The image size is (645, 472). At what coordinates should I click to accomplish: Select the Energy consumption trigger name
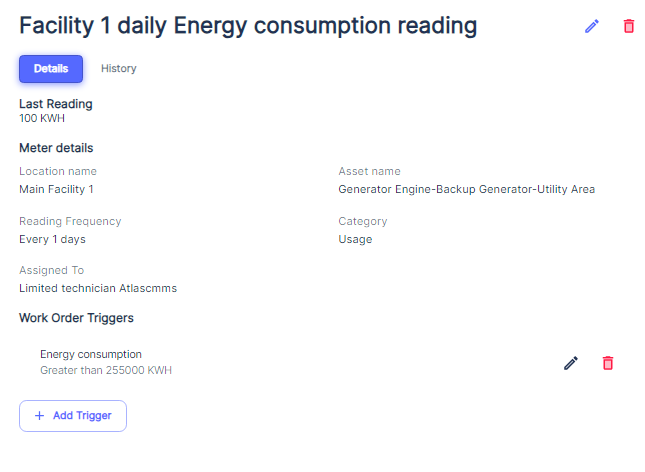click(x=91, y=354)
